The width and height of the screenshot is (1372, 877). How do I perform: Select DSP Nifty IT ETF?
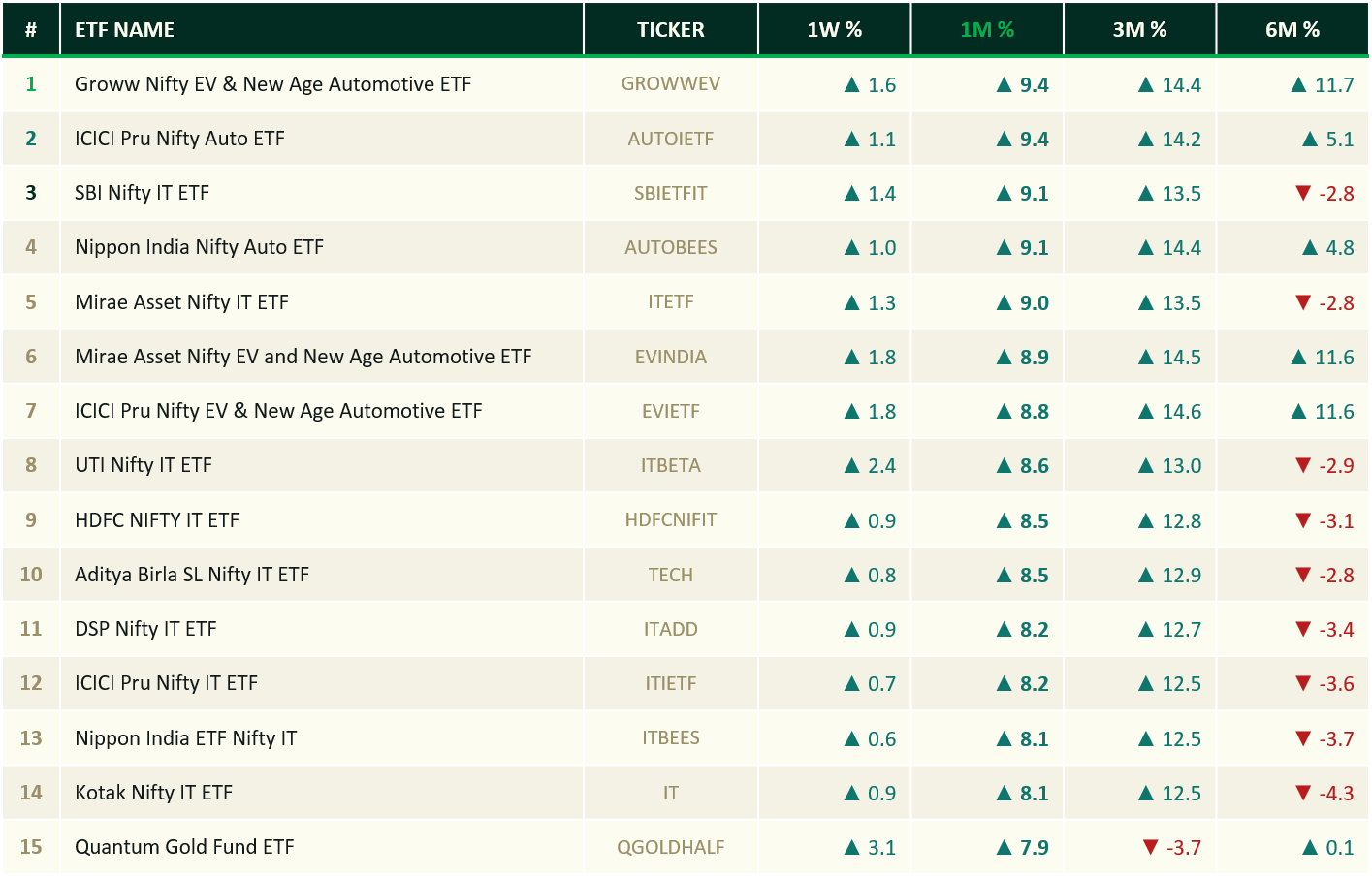pos(146,629)
